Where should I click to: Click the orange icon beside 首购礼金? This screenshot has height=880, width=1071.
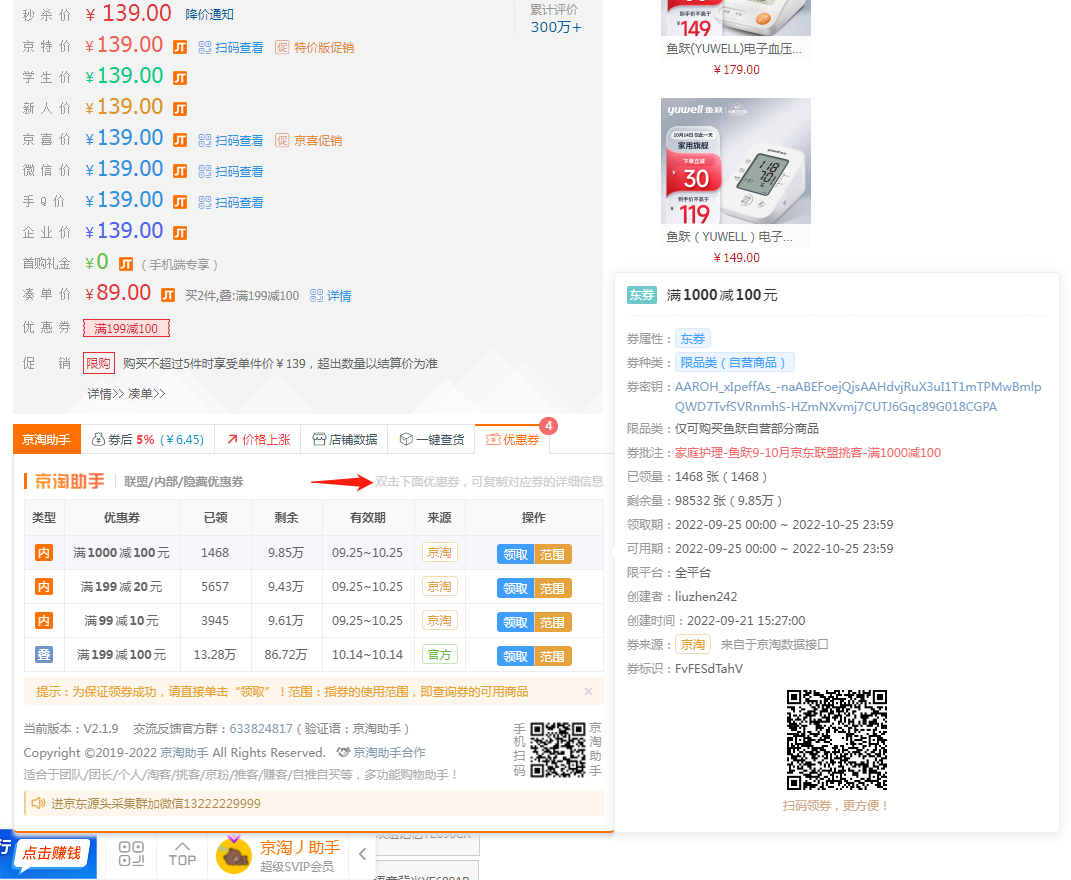(126, 264)
